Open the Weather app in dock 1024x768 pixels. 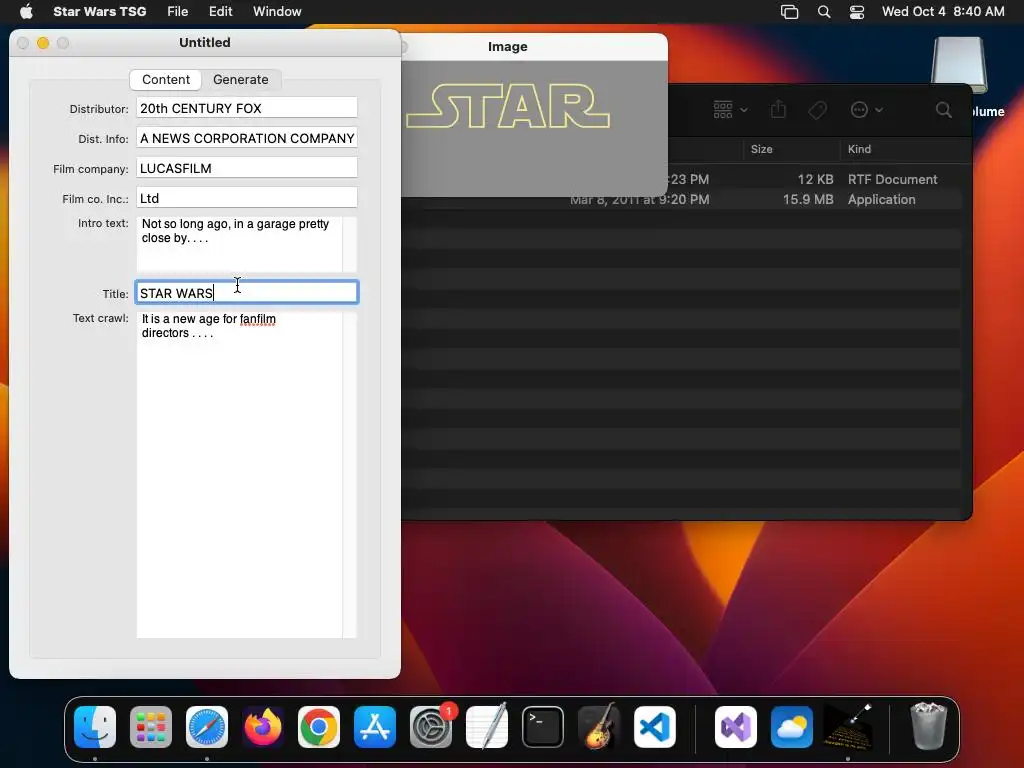tap(792, 727)
